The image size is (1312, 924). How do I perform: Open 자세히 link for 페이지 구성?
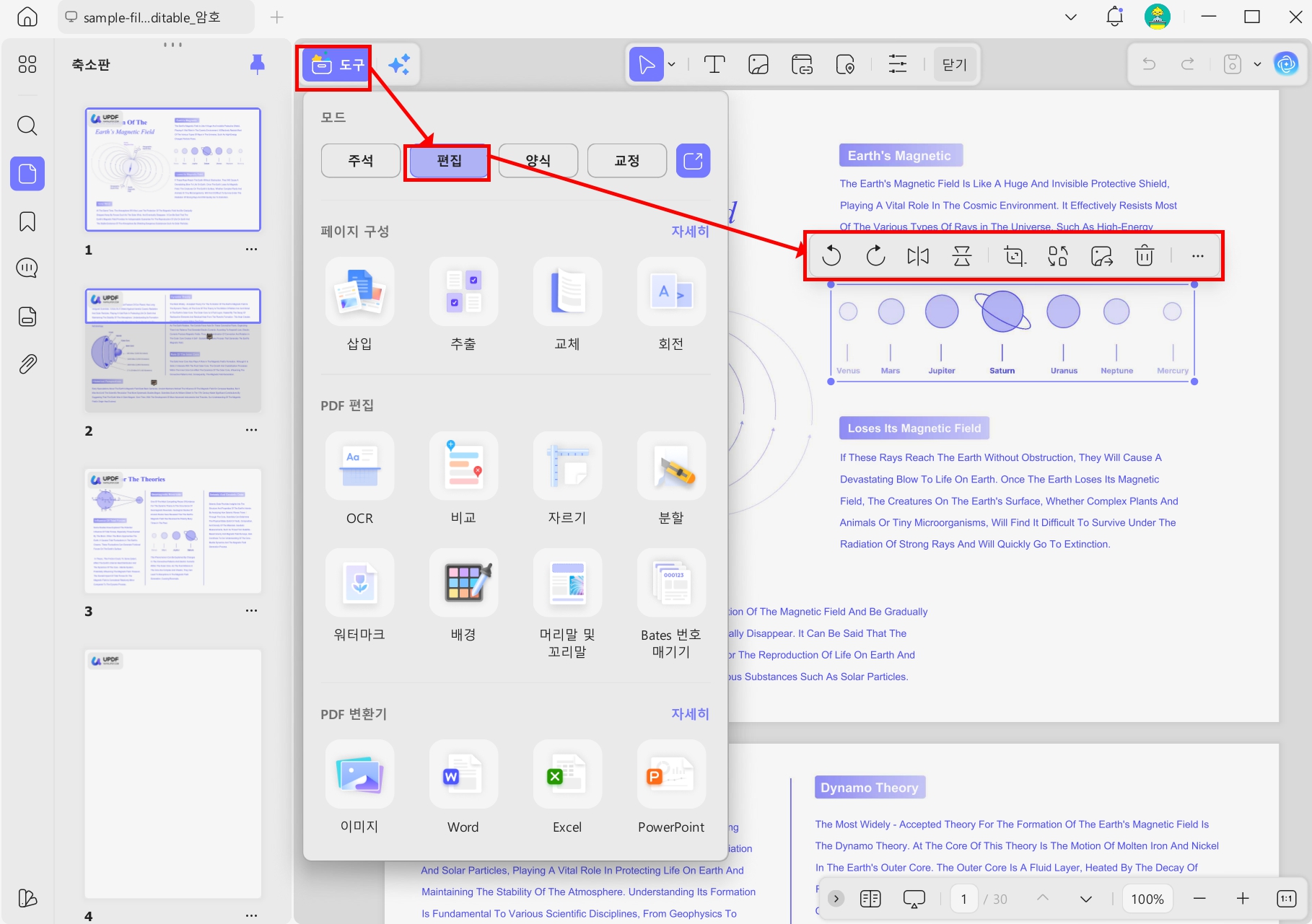691,231
